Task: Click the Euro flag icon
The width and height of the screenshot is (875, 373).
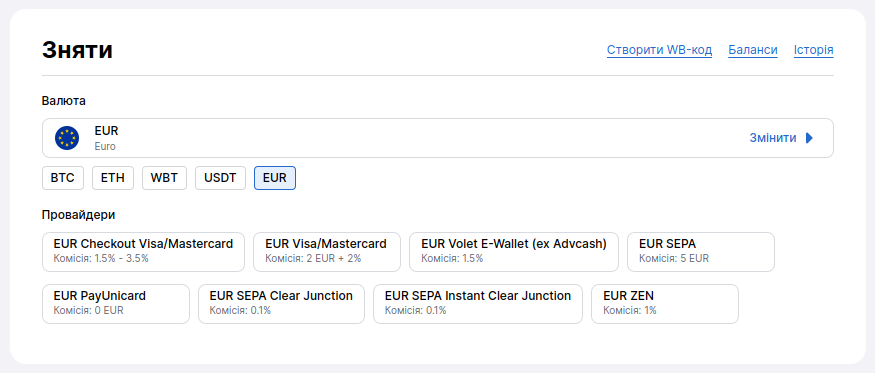Action: pos(67,138)
